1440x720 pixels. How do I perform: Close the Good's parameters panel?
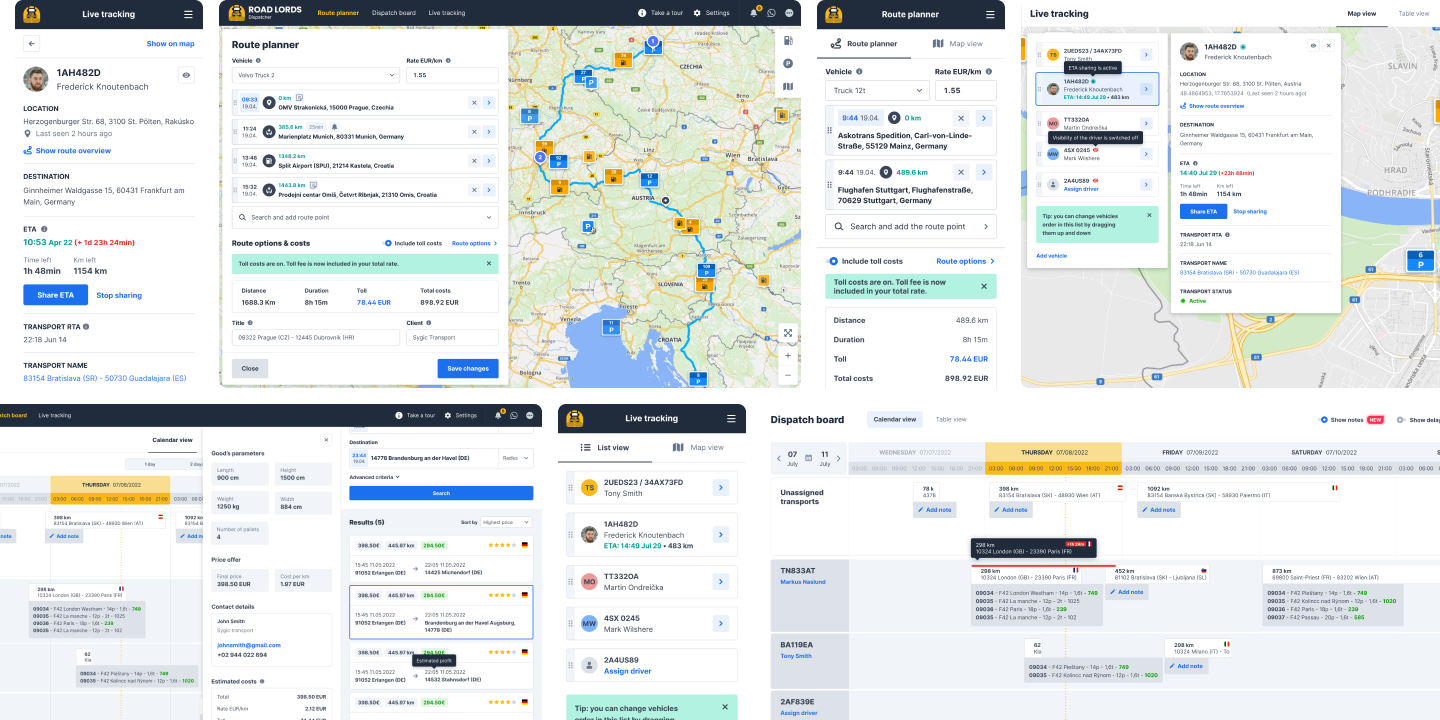(325, 439)
